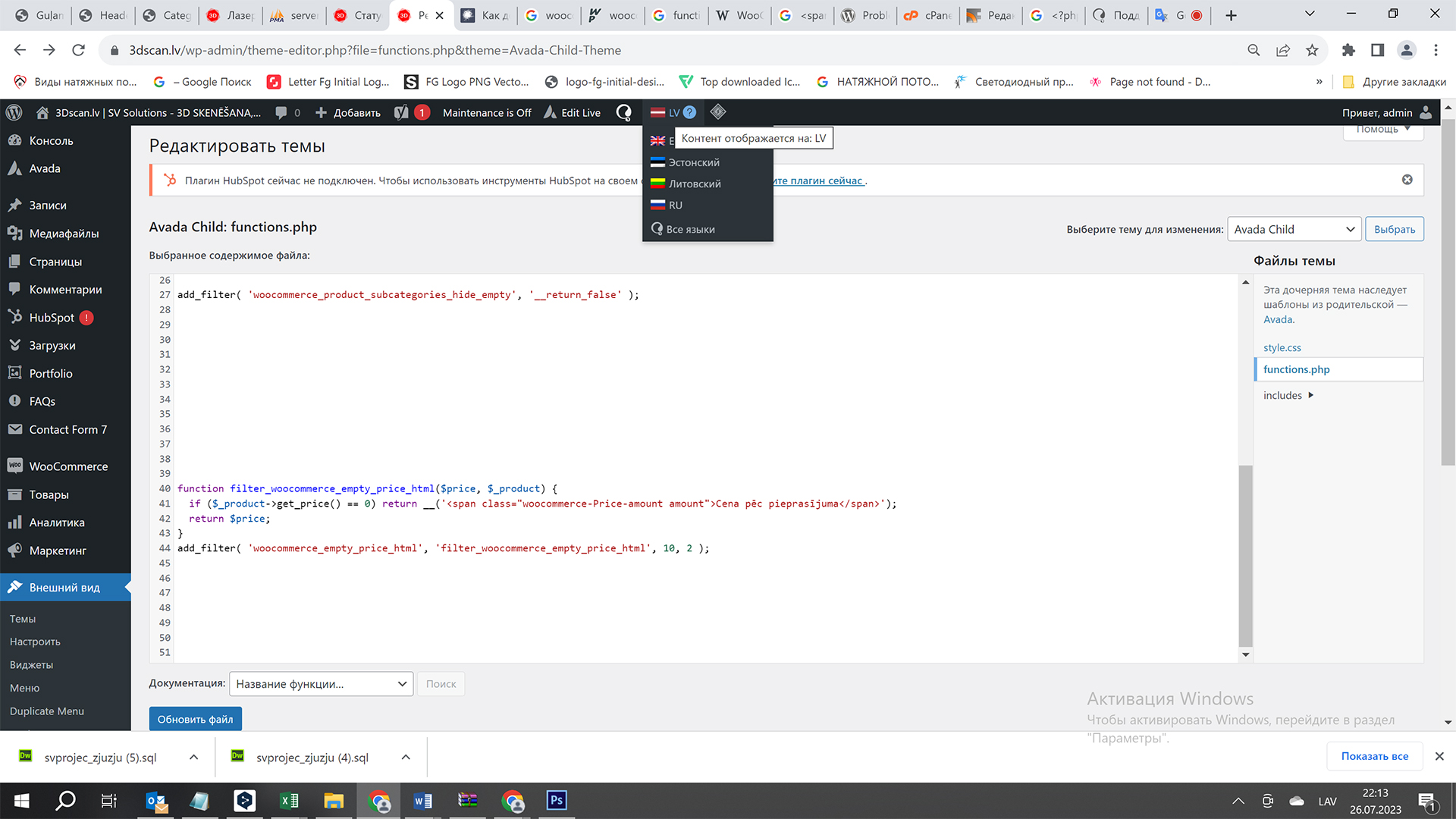
Task: Bookmark this page with the star icon
Action: coord(1312,50)
